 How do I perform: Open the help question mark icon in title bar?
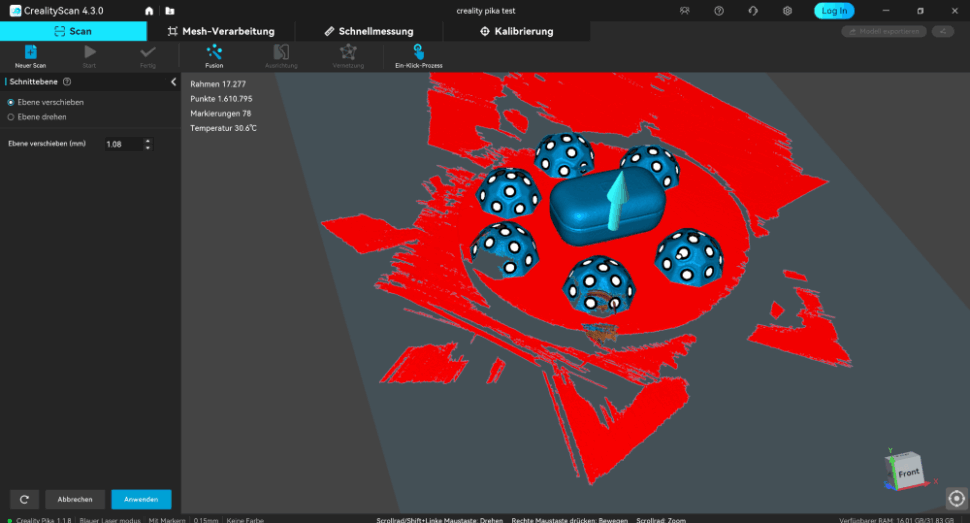719,11
